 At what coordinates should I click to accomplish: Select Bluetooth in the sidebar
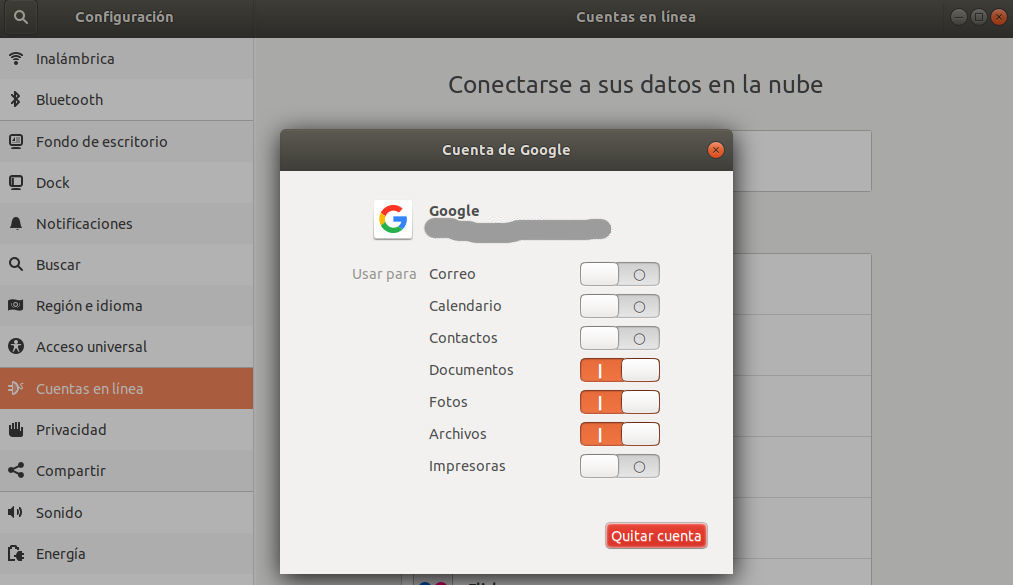click(127, 99)
